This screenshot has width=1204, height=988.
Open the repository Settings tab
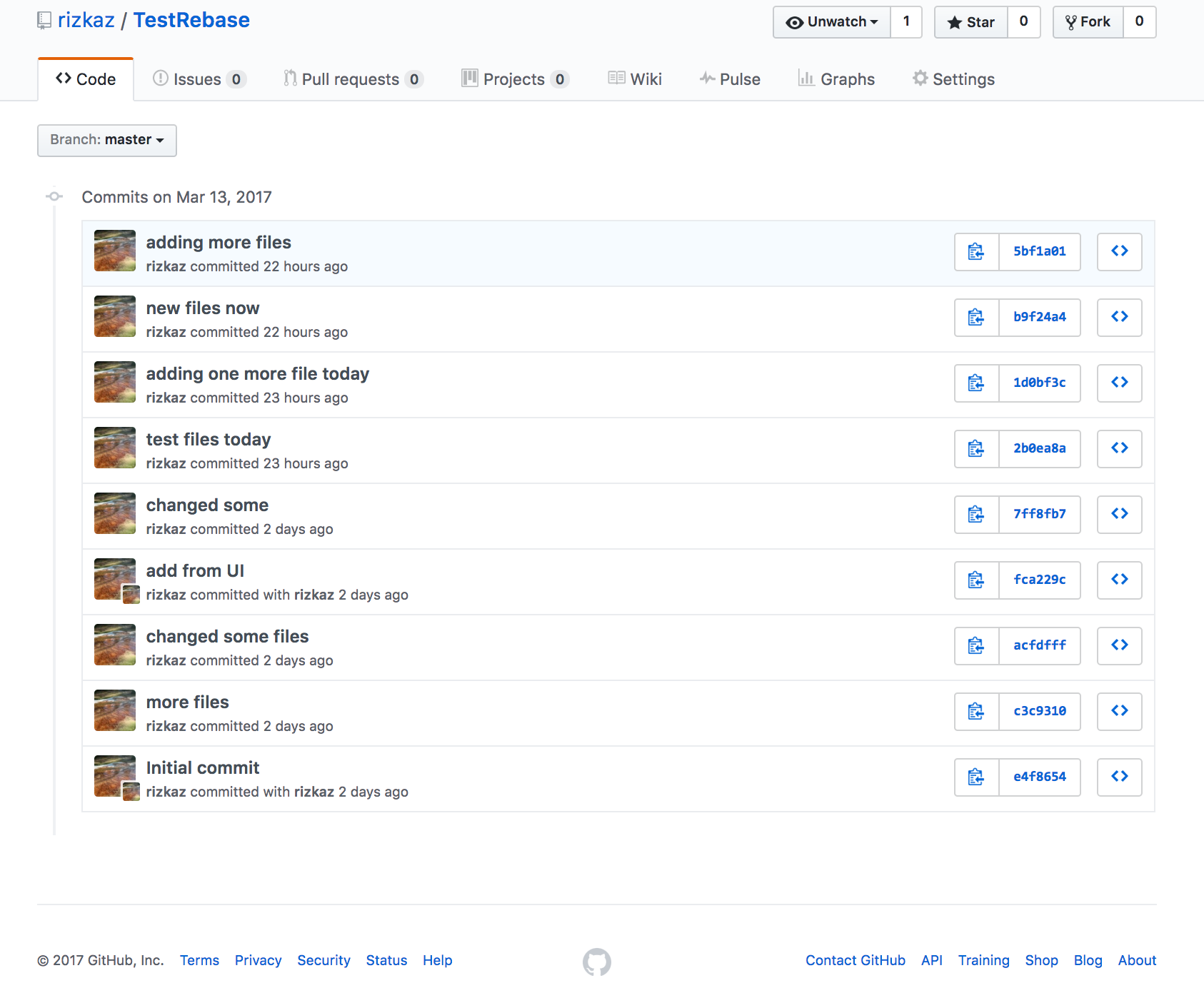[953, 79]
